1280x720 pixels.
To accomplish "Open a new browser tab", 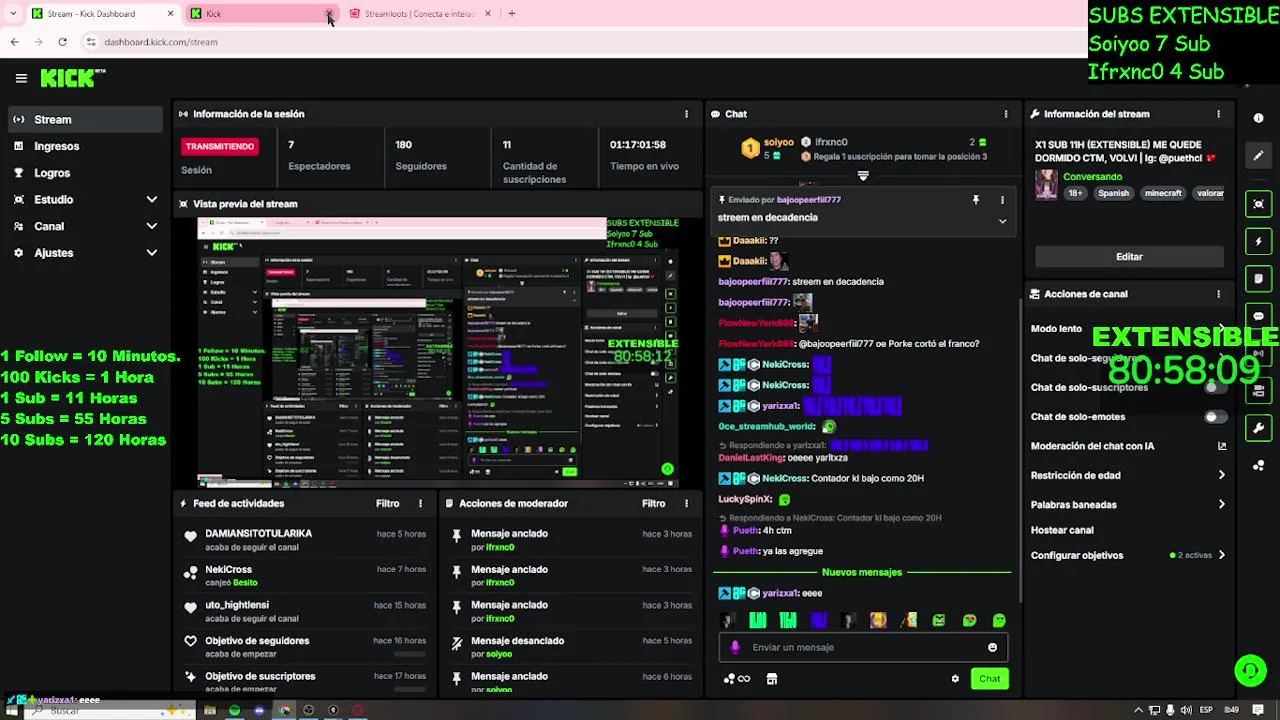I will coord(511,14).
